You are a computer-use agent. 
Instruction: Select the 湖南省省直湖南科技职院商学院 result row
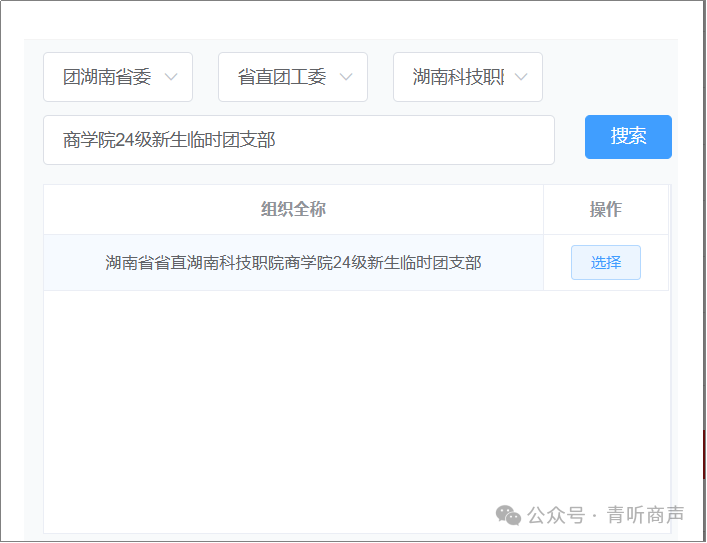293,263
